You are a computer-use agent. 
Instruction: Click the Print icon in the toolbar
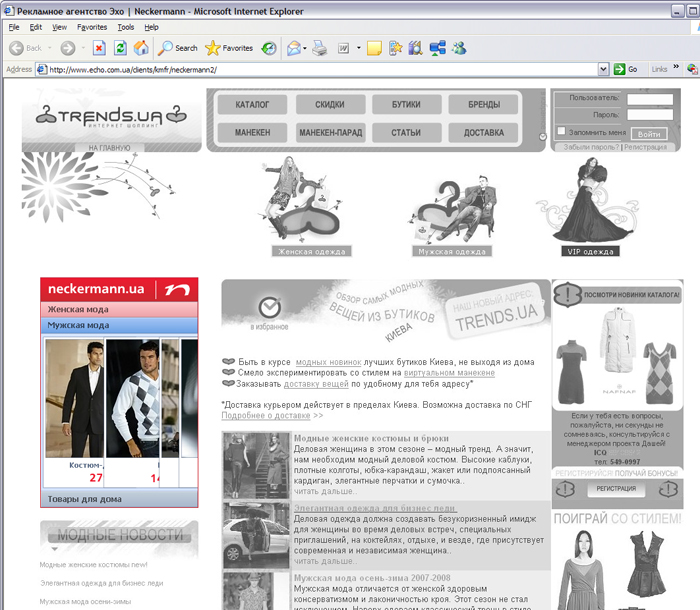320,48
